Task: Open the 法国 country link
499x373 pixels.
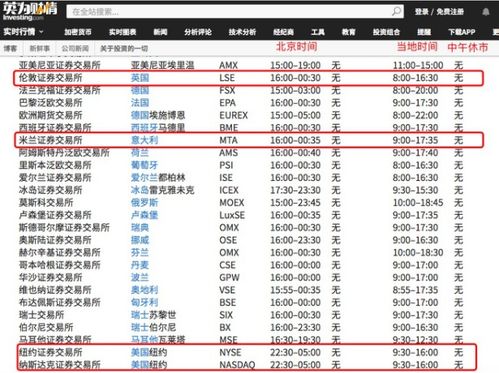Action: click(x=140, y=103)
